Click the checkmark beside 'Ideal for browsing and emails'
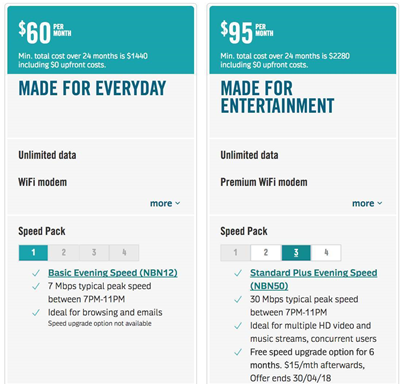400x384 pixels. click(36, 313)
